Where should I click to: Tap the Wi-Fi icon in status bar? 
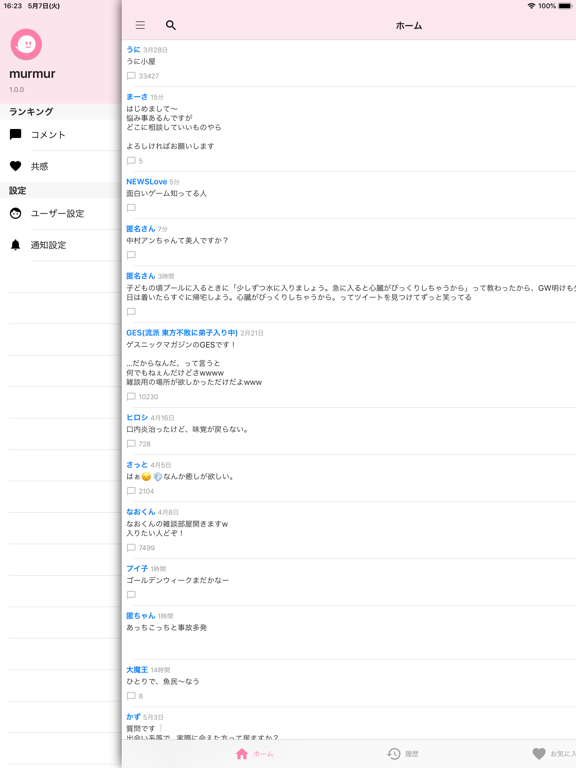click(531, 6)
